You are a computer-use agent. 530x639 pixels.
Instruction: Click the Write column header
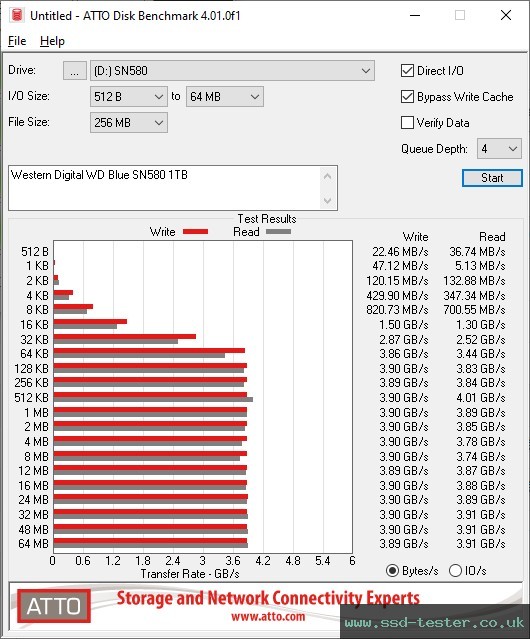point(416,237)
